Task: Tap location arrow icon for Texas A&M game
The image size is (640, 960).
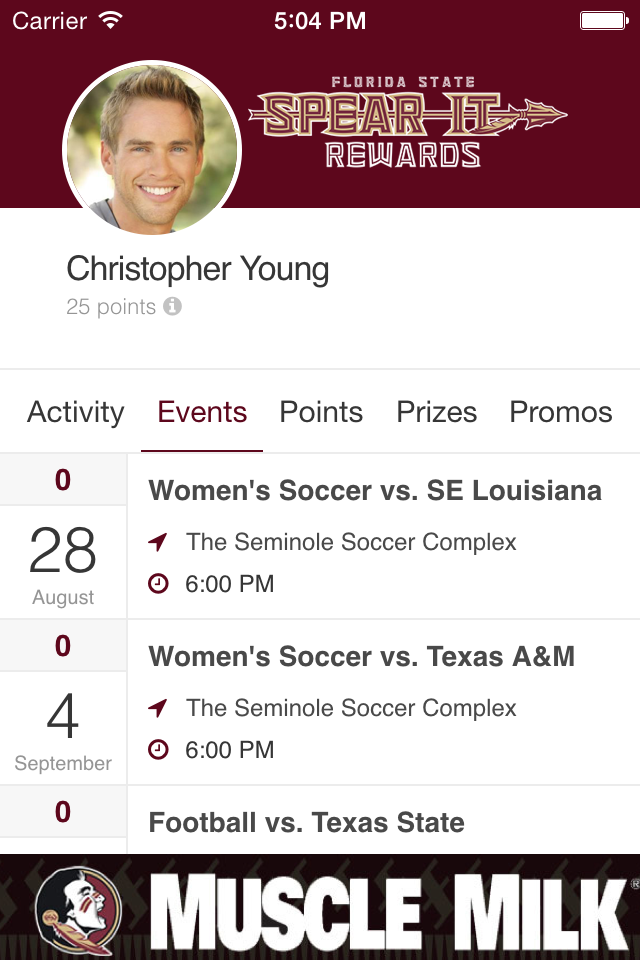Action: [x=157, y=707]
